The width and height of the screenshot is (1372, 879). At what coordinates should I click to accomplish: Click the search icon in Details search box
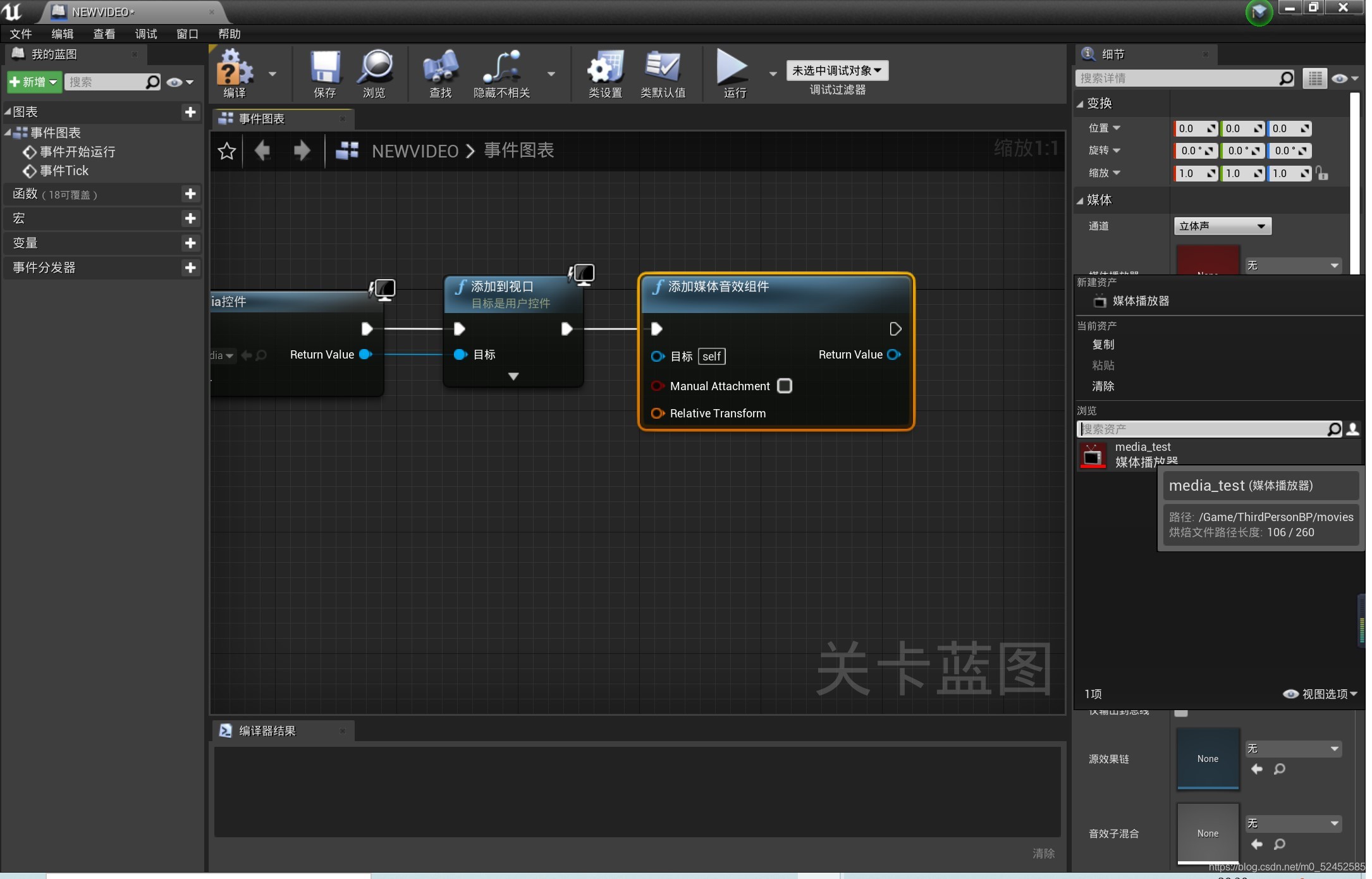1286,78
